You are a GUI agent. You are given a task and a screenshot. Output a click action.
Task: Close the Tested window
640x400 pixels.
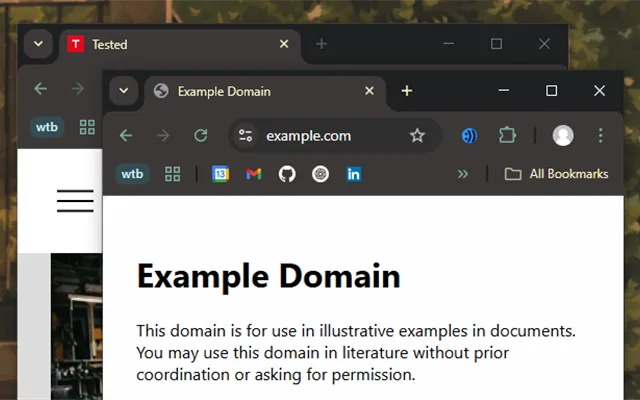(544, 44)
